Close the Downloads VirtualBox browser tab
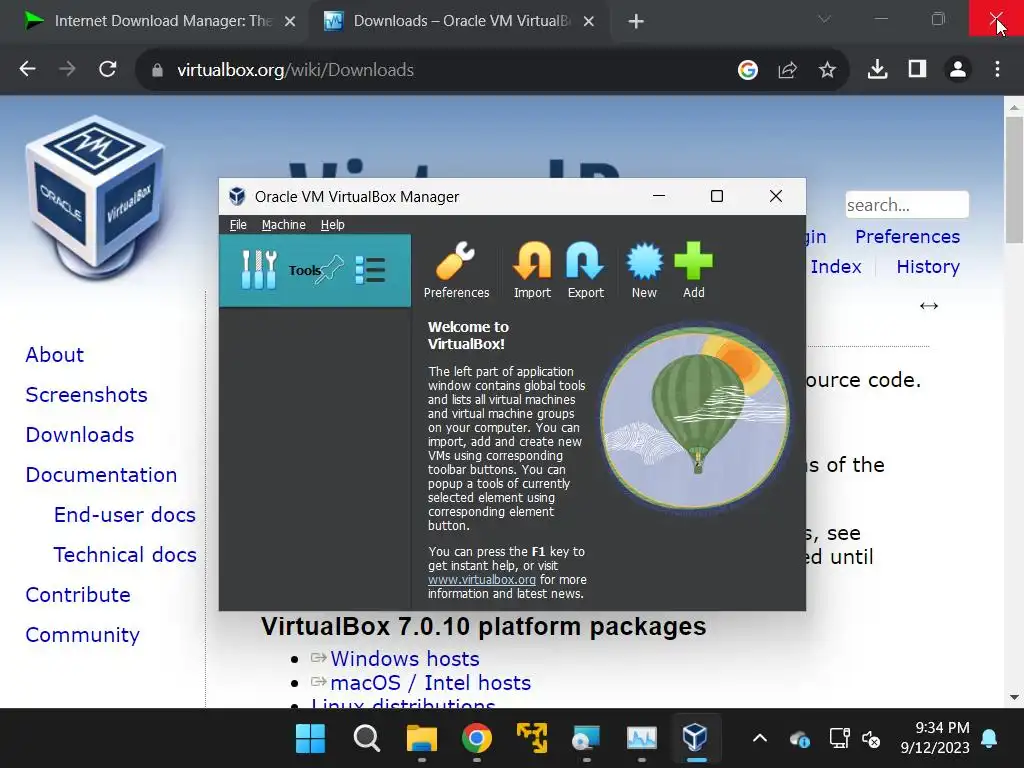Viewport: 1024px width, 768px height. pos(588,22)
